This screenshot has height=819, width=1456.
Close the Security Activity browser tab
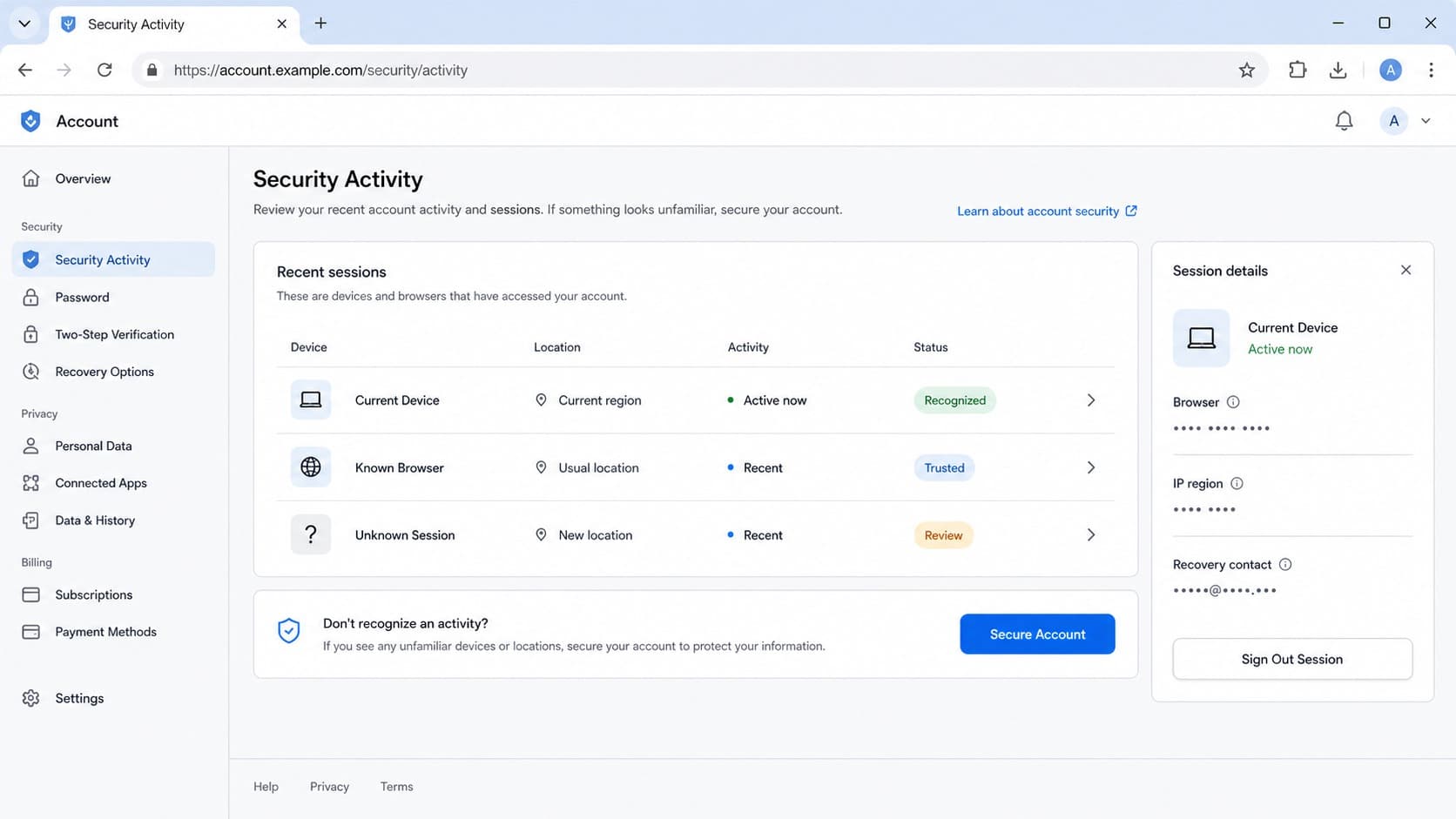[x=281, y=24]
